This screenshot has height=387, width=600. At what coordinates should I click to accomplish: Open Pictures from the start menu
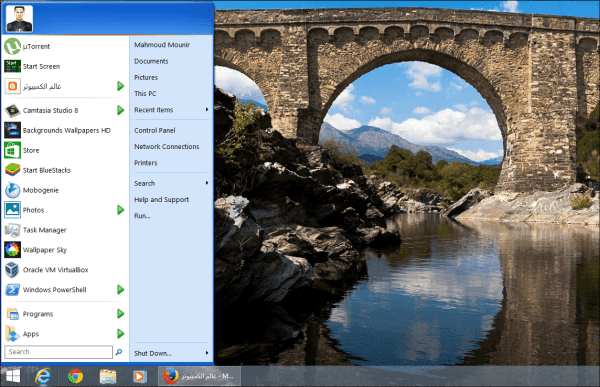pos(146,77)
